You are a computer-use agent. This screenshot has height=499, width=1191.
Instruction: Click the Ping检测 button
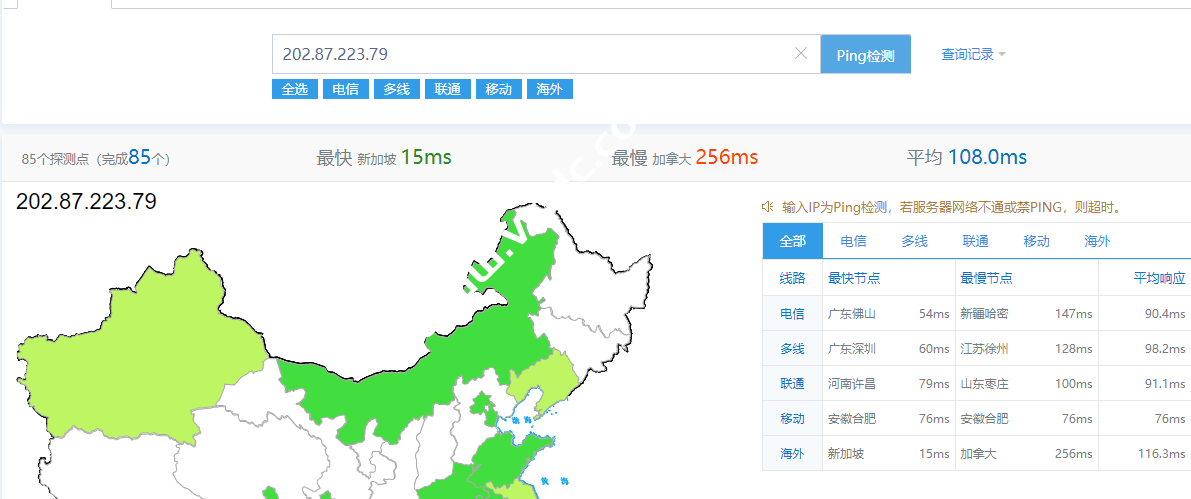pos(865,55)
